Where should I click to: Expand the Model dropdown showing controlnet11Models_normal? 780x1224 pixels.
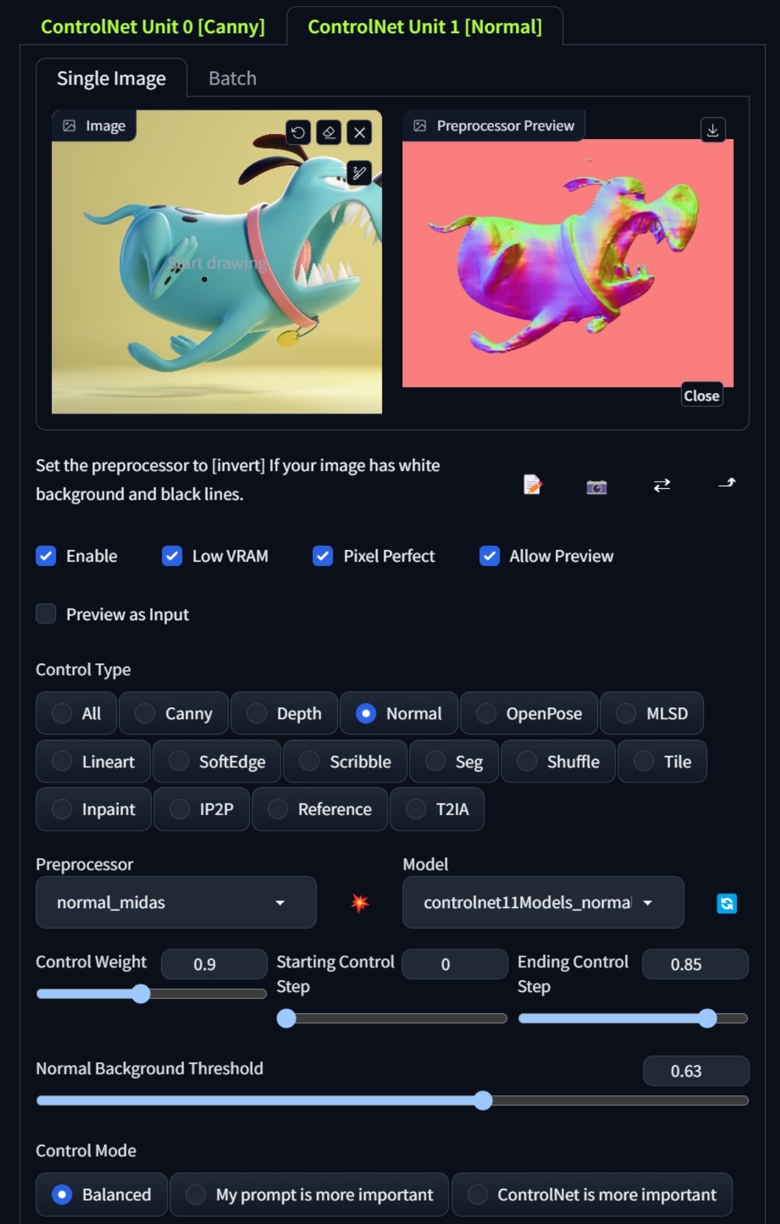(543, 902)
